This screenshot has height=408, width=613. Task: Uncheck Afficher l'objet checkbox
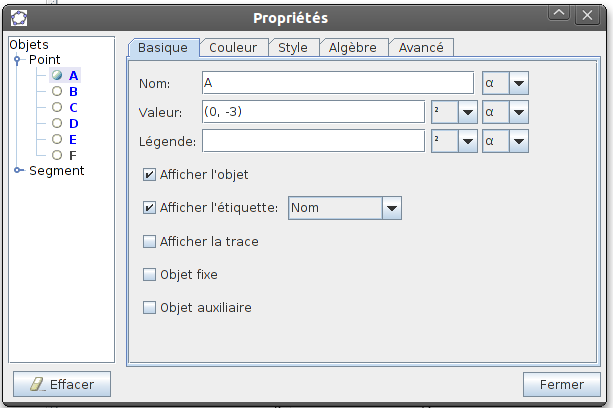[x=150, y=175]
